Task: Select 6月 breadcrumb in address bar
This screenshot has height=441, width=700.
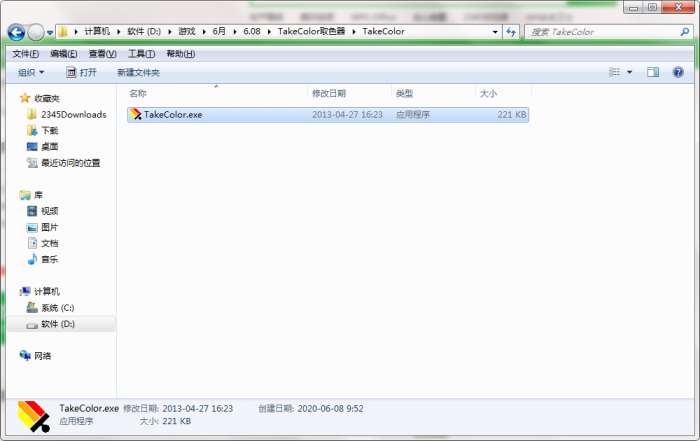Action: click(x=219, y=31)
